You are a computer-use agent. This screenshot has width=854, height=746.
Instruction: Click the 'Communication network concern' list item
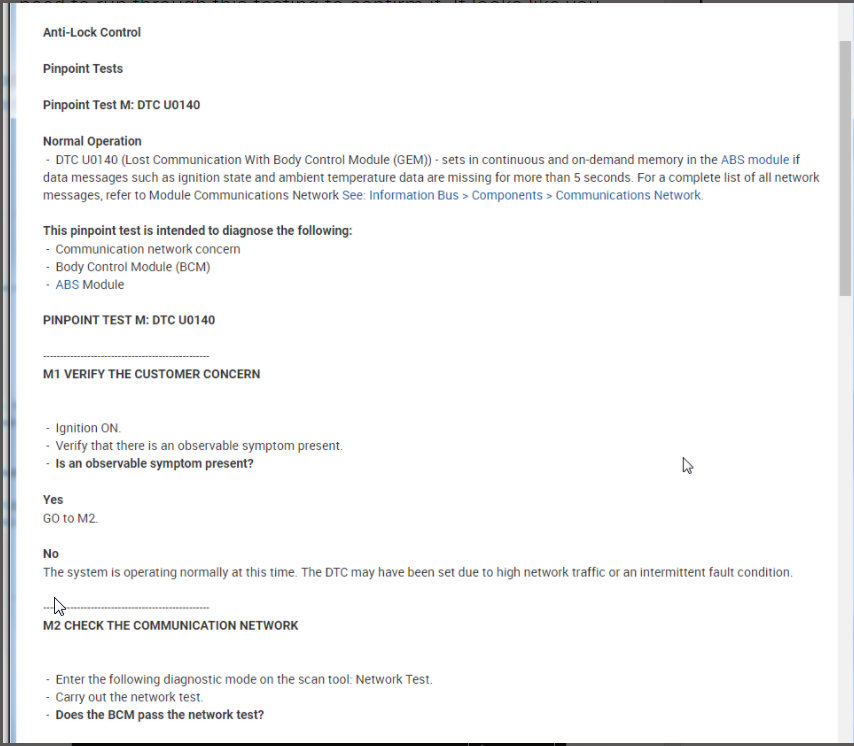tap(148, 249)
